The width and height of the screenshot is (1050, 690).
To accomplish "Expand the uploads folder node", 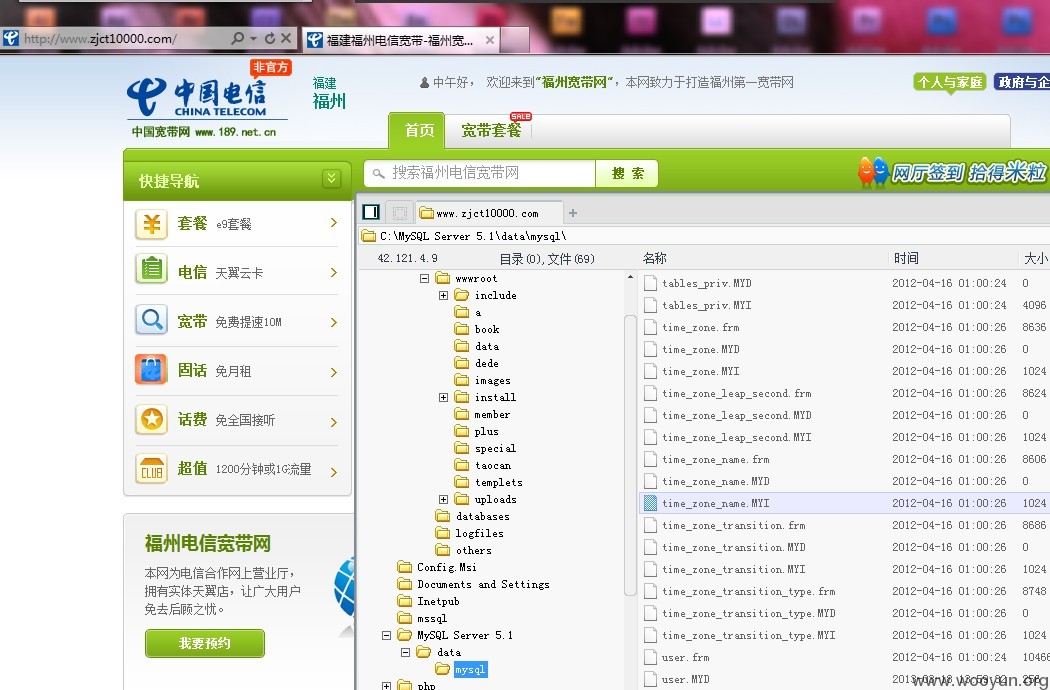I will click(x=443, y=499).
